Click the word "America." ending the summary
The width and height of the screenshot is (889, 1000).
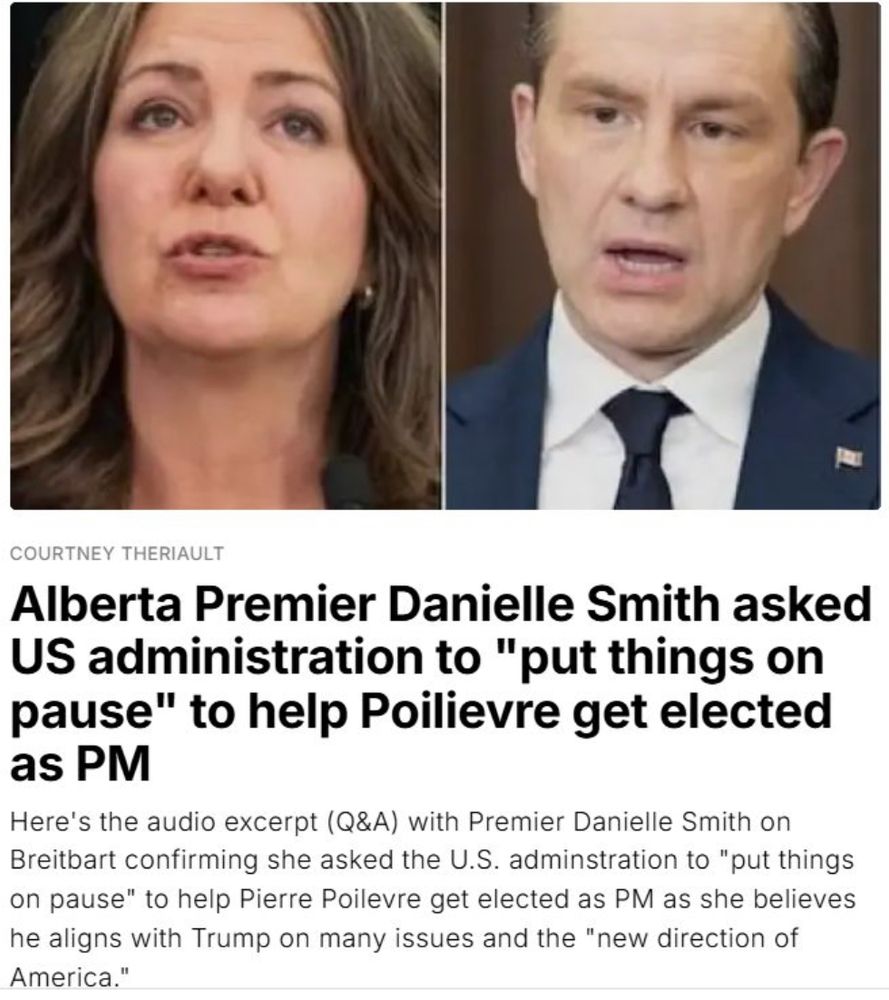click(71, 978)
